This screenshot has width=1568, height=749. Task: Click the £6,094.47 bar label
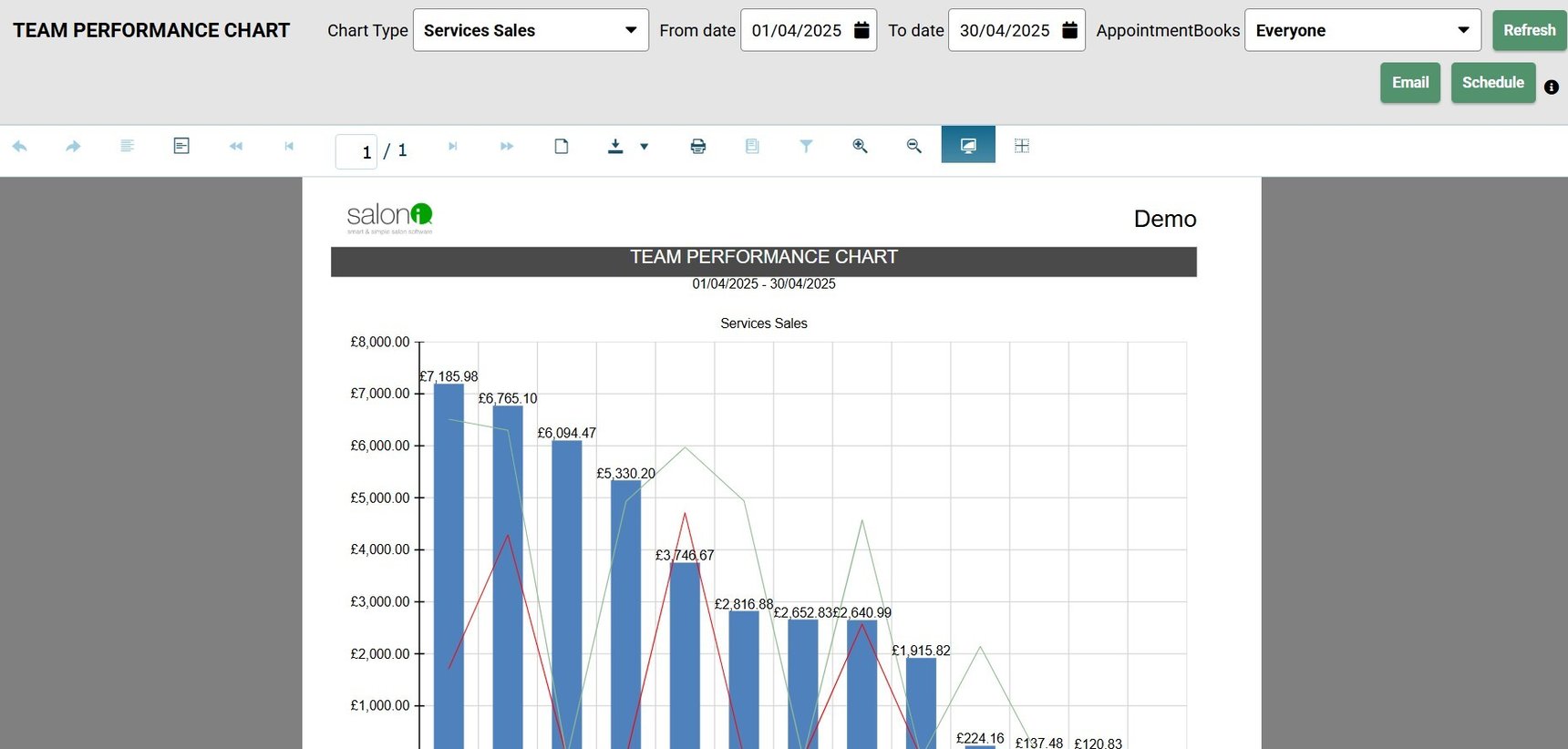point(566,433)
